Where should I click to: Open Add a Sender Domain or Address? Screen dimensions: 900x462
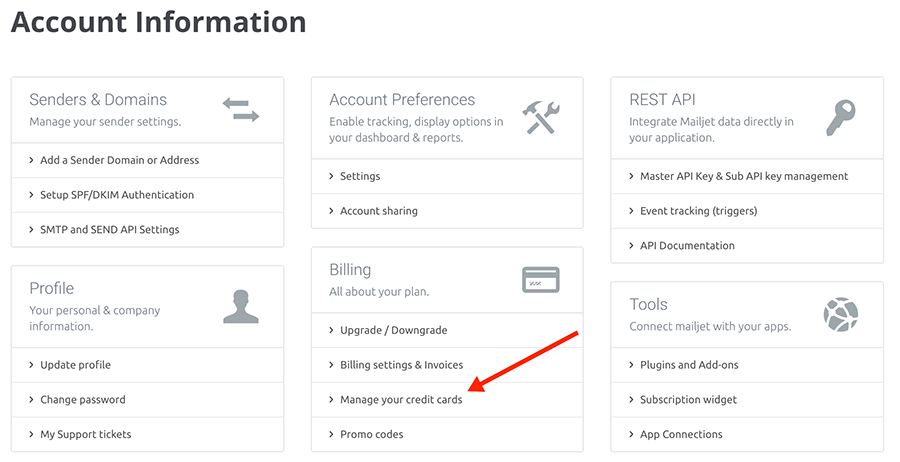(x=119, y=160)
